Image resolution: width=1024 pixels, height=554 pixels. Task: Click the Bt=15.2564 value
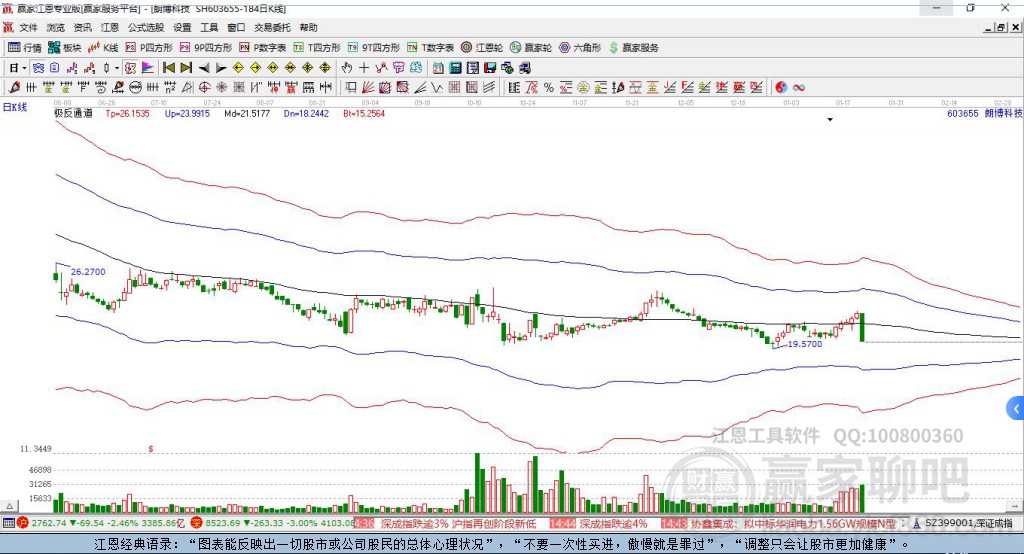click(x=364, y=113)
